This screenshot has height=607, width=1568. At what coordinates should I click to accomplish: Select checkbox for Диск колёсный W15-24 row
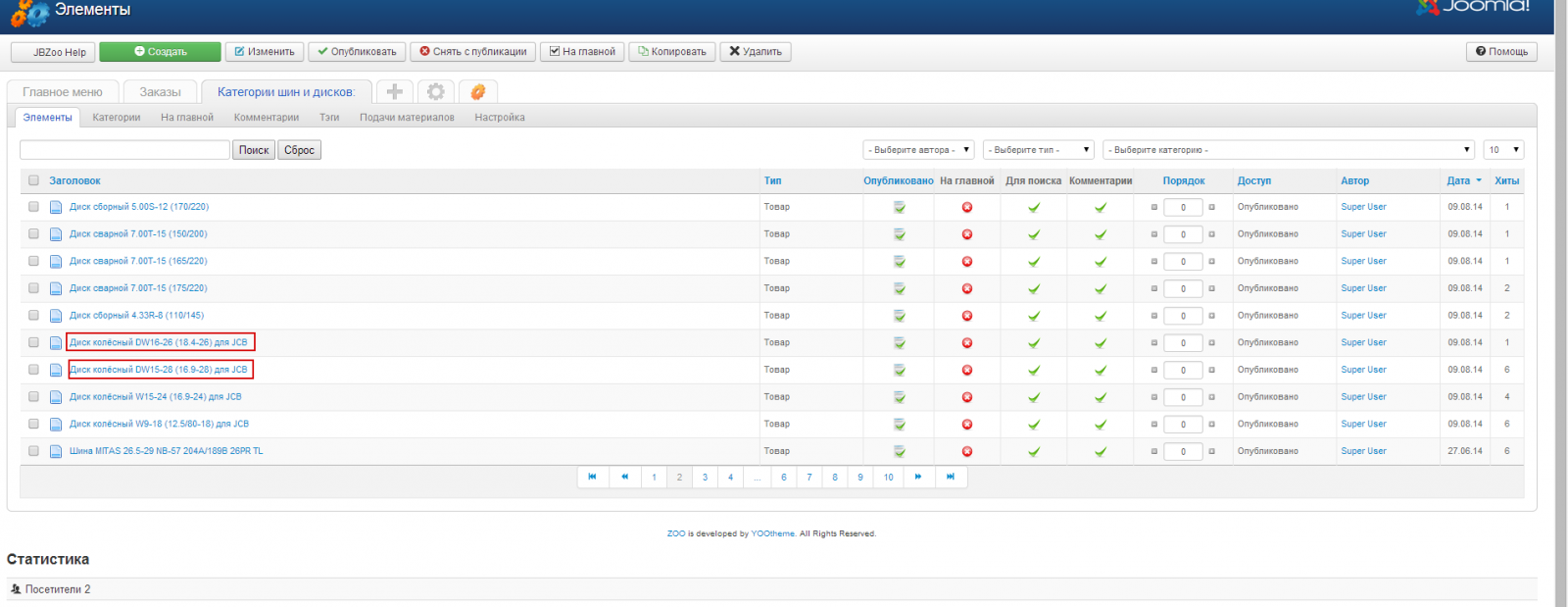coord(33,397)
